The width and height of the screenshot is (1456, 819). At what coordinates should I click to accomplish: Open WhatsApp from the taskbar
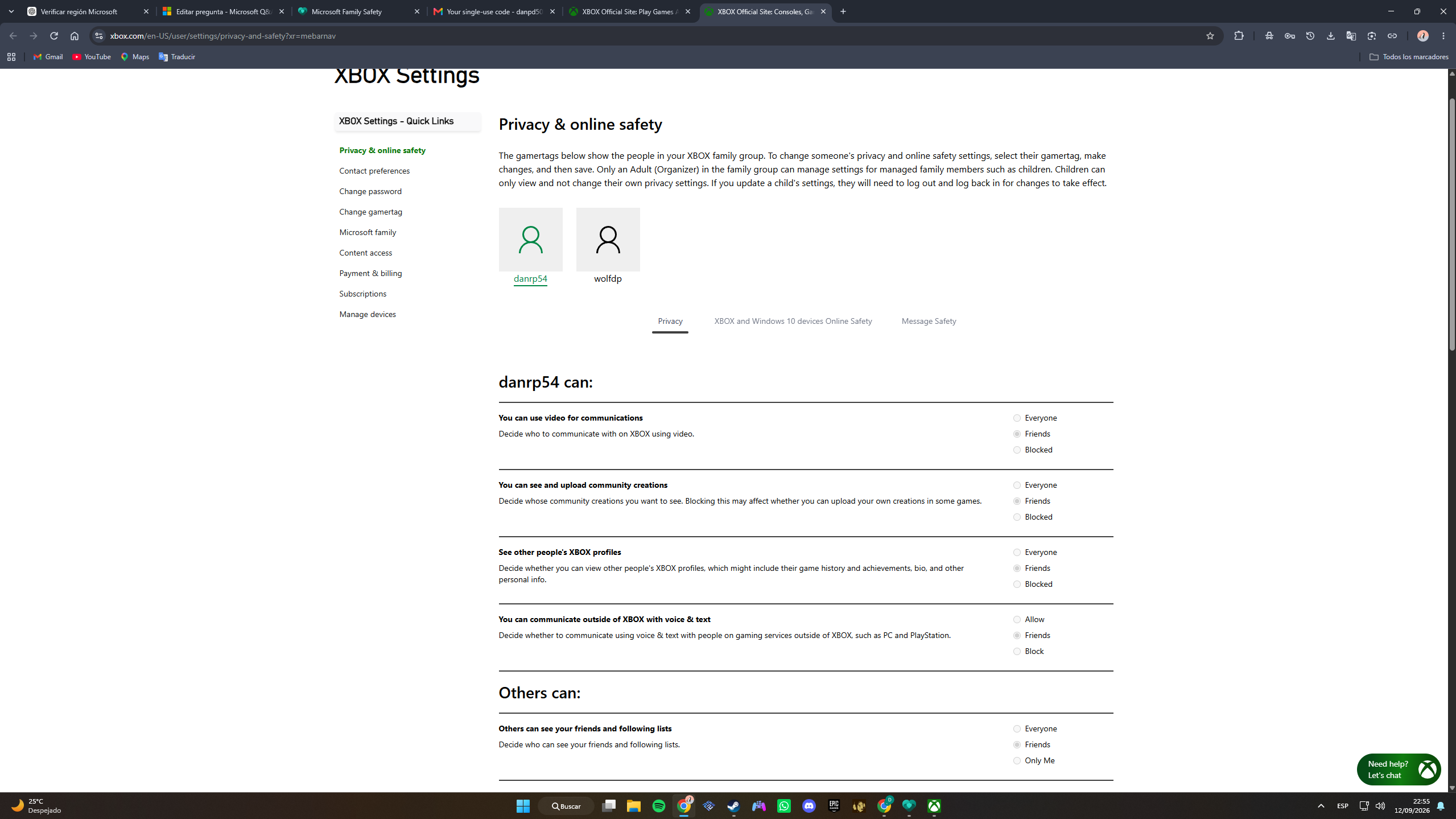click(783, 806)
